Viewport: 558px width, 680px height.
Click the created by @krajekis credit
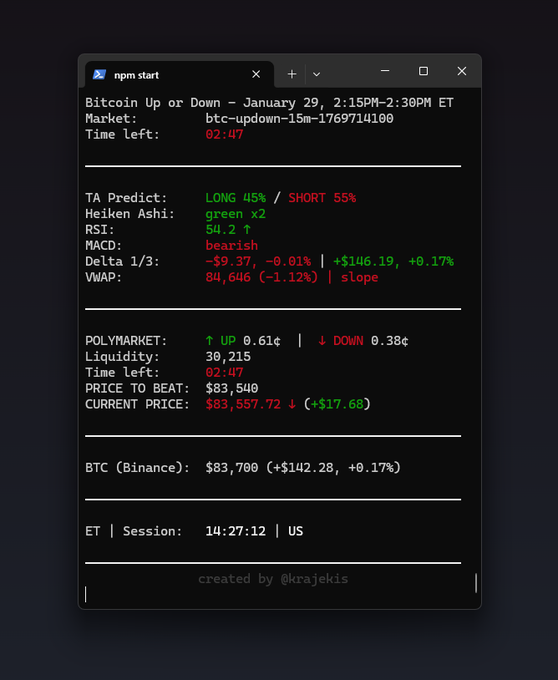tap(273, 579)
